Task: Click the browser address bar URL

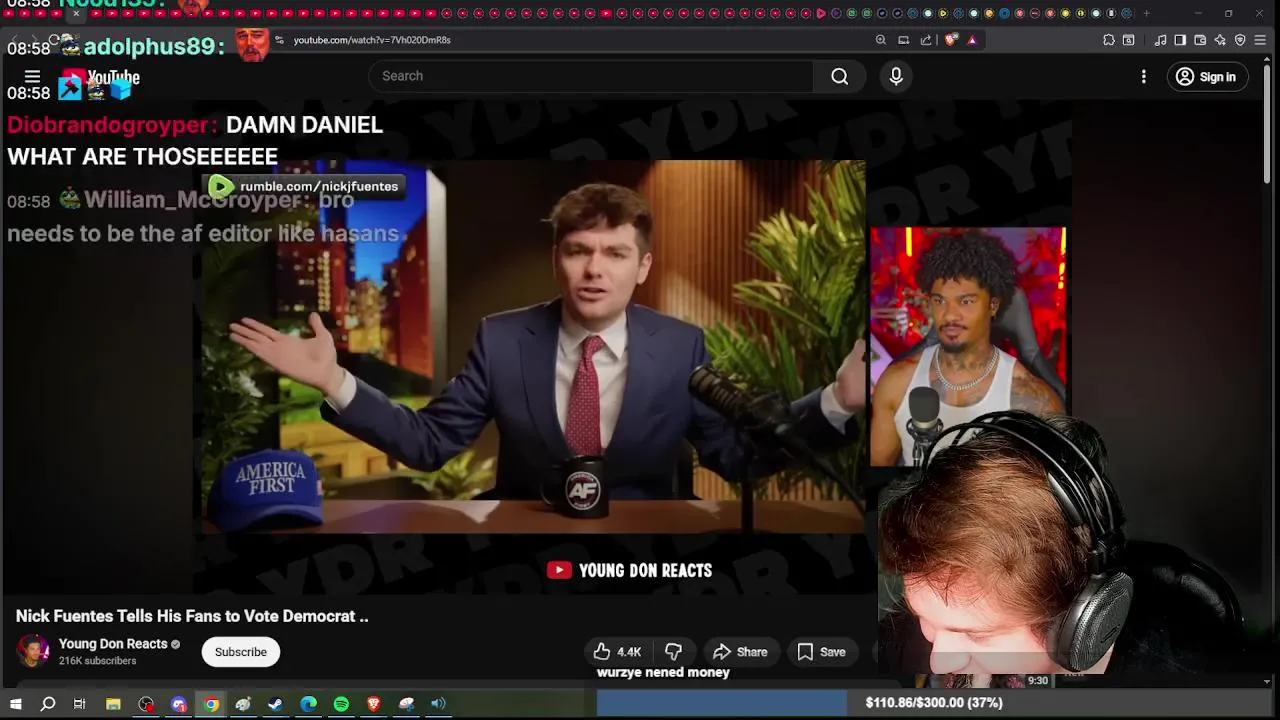Action: pyautogui.click(x=372, y=40)
